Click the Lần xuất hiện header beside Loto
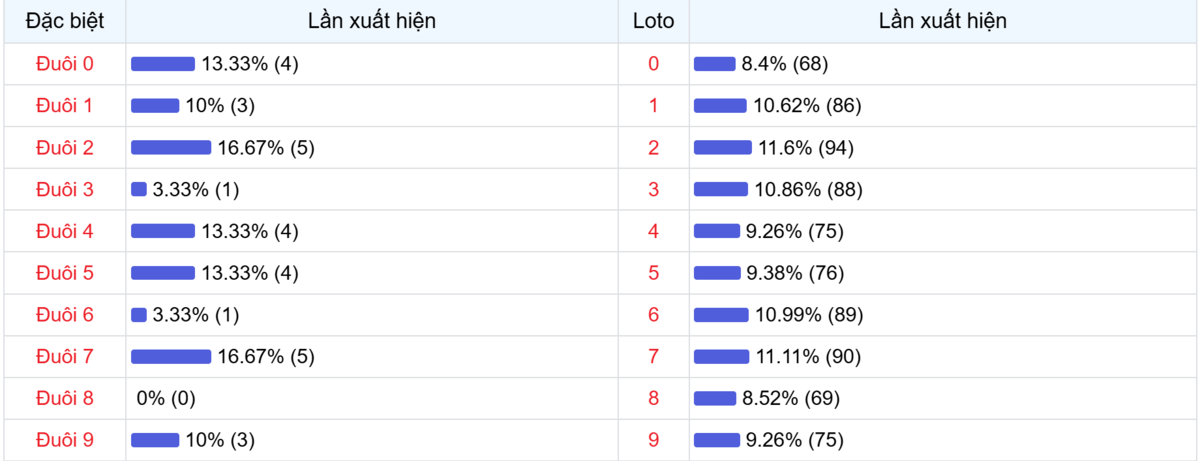This screenshot has width=1200, height=461. [943, 21]
